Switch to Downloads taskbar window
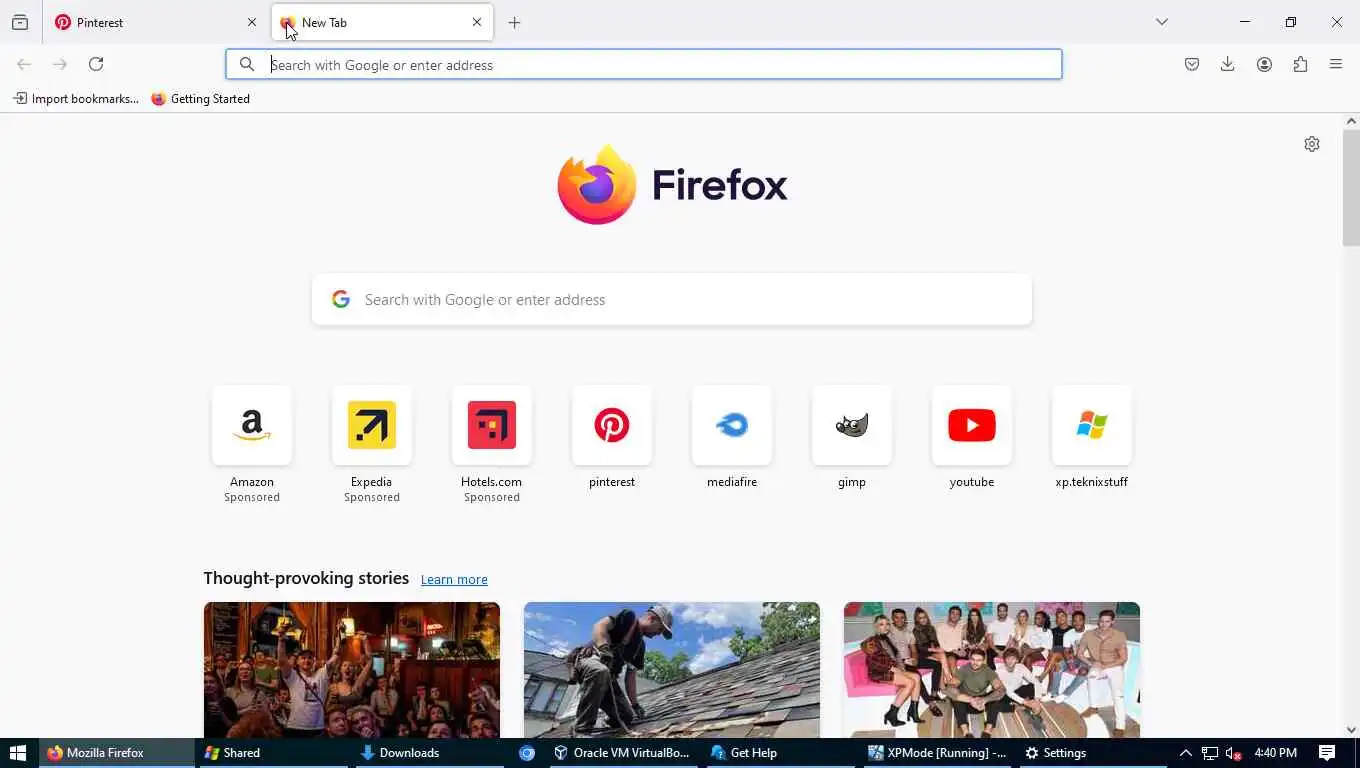 tap(431, 753)
